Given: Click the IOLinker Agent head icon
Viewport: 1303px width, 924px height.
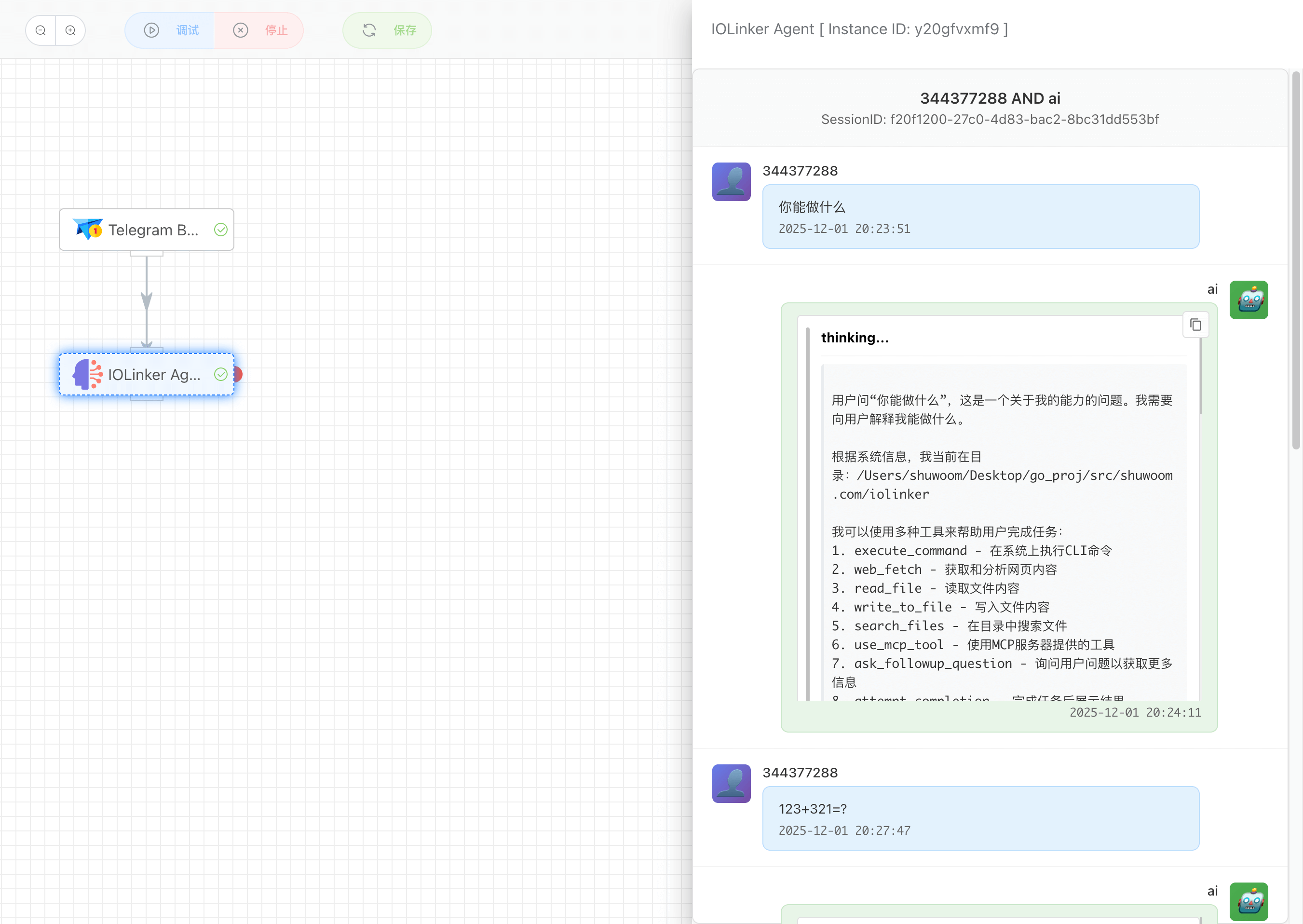Looking at the screenshot, I should [x=88, y=374].
